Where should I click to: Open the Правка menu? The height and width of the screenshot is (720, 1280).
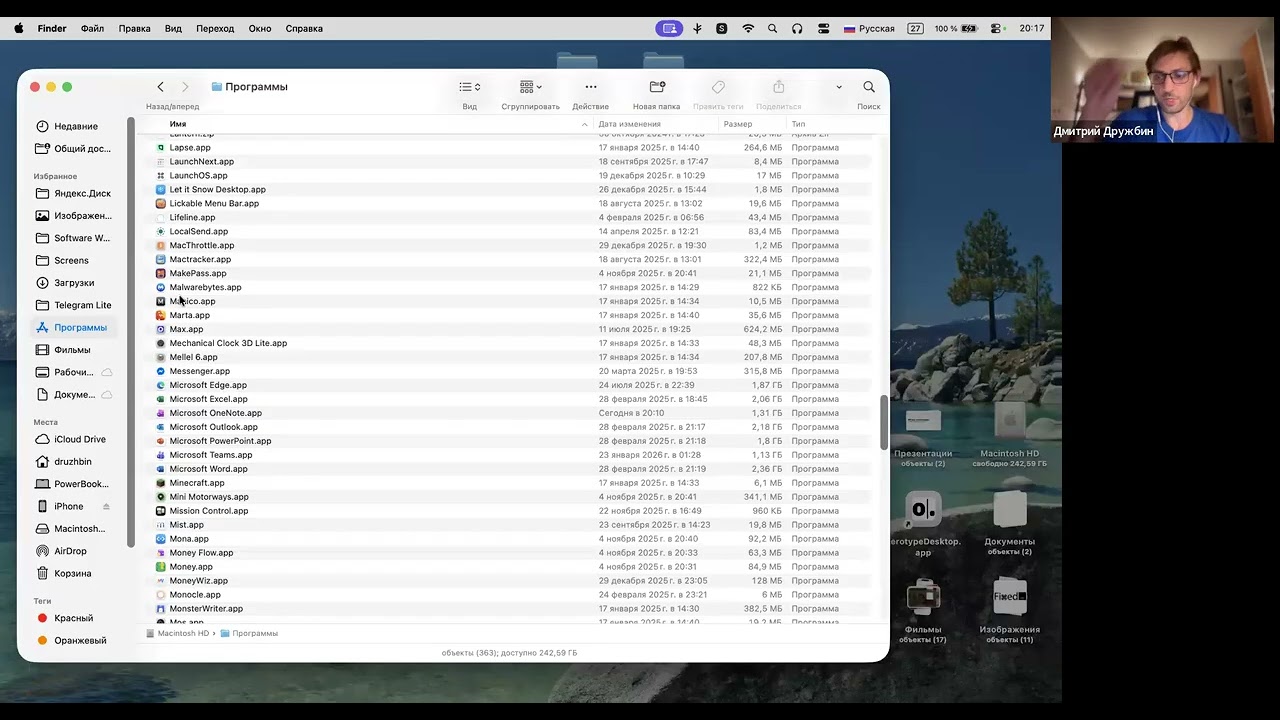[x=134, y=29]
